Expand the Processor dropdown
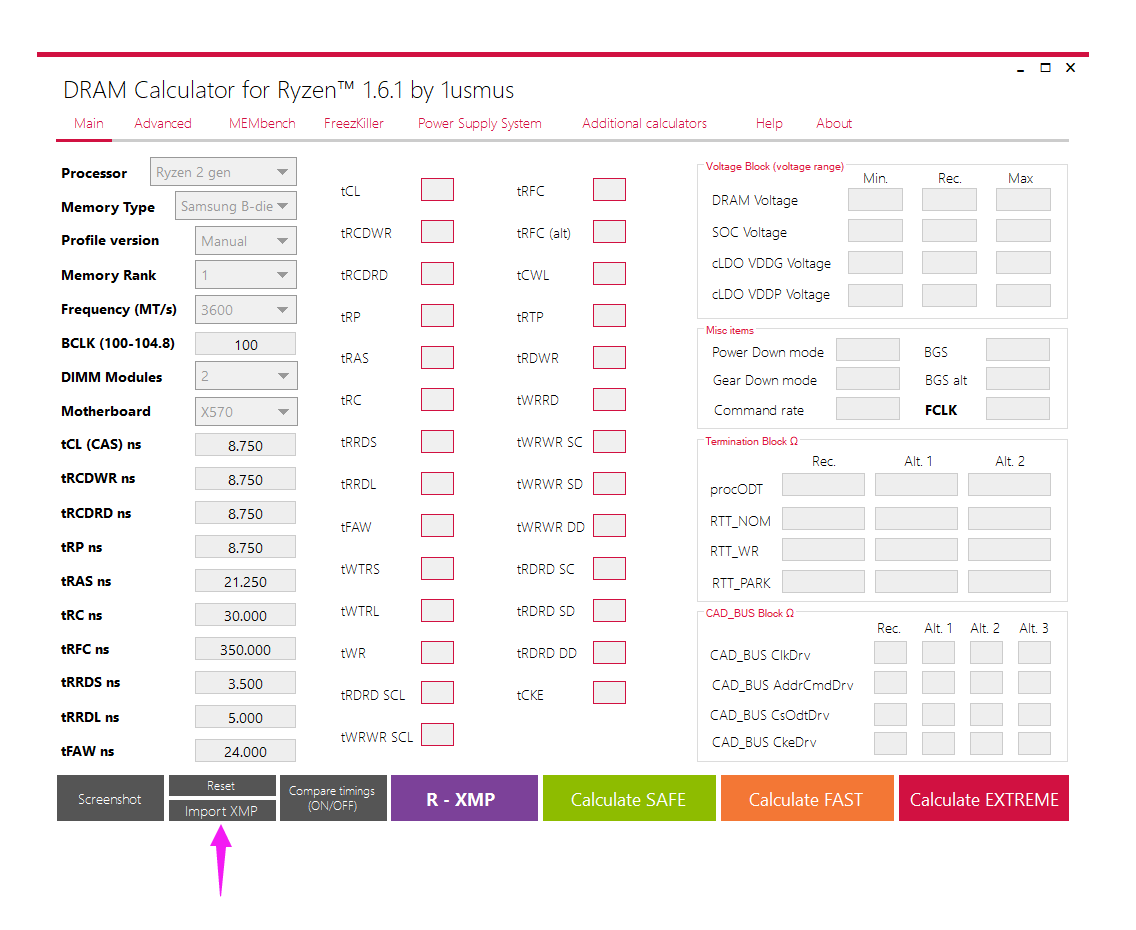This screenshot has height=930, width=1136. (223, 172)
